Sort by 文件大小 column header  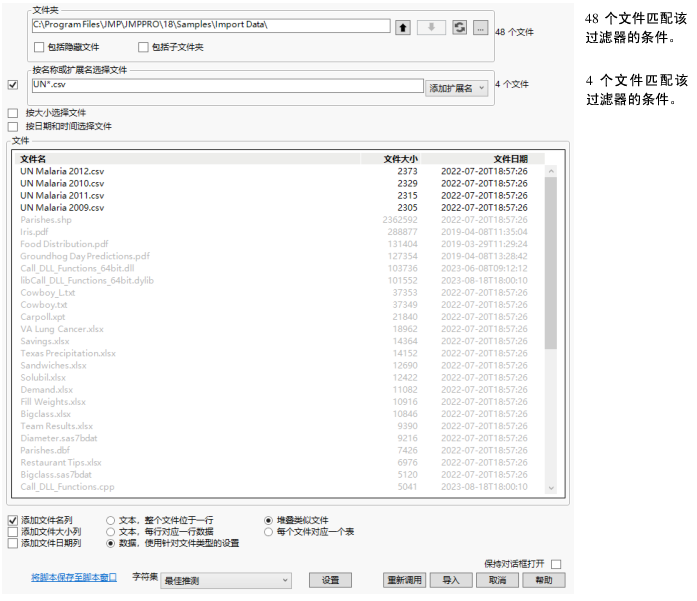[x=390, y=159]
